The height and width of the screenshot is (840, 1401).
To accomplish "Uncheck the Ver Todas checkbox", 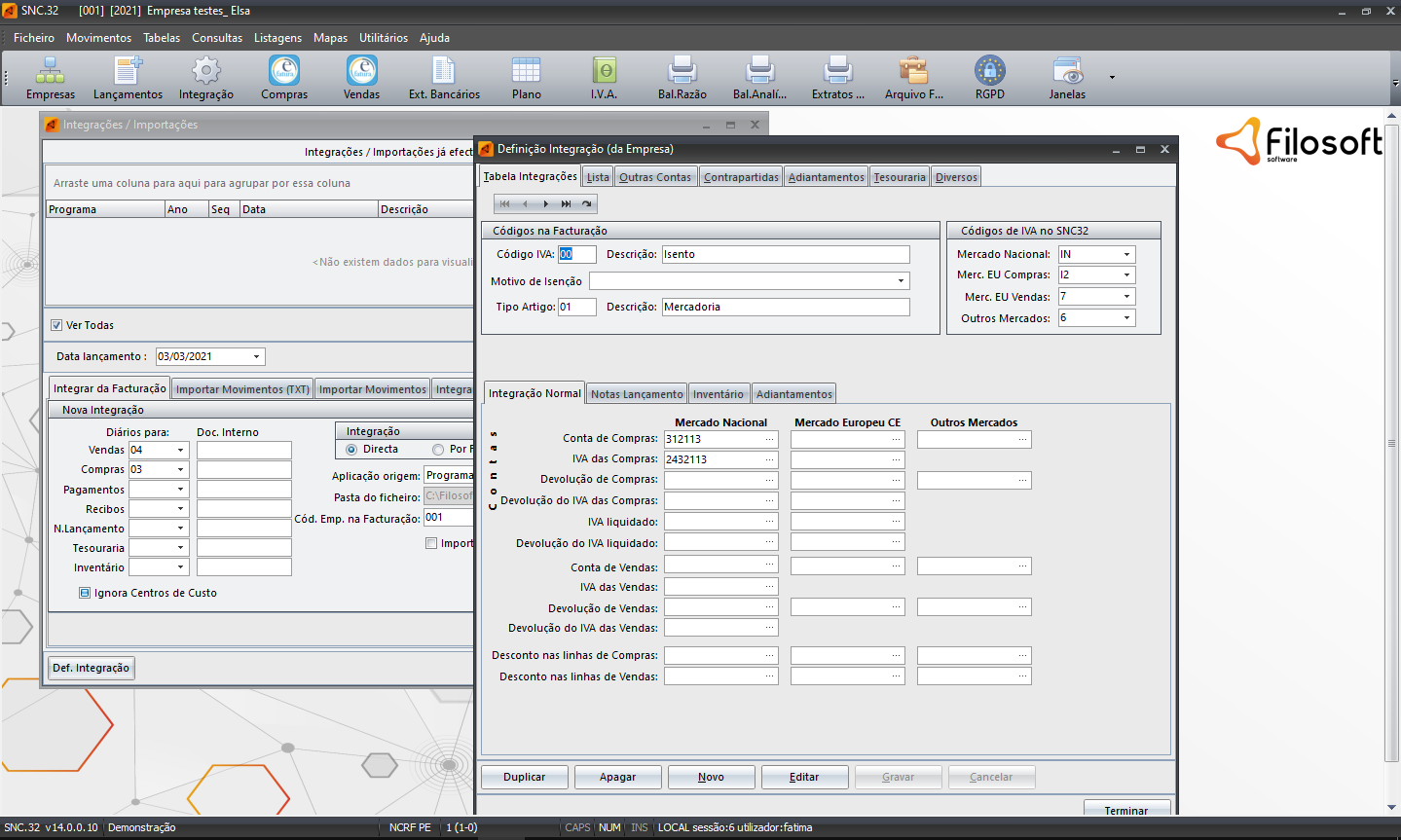I will click(56, 325).
